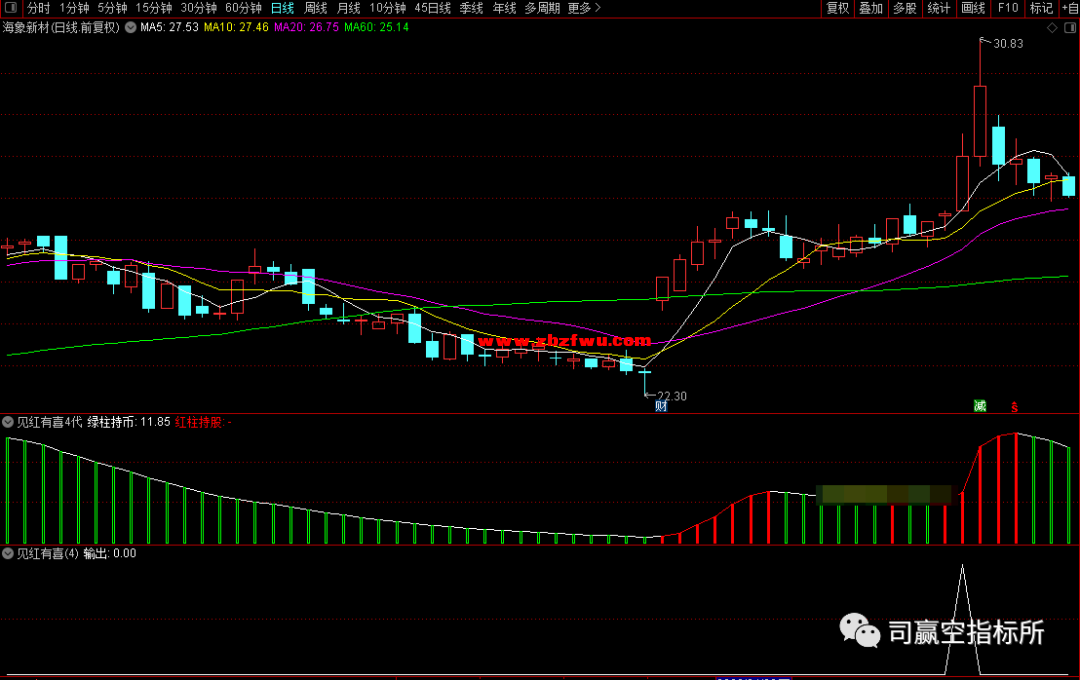
Task: Toggle left panel icon at top-left corner
Action: pyautogui.click(x=11, y=8)
